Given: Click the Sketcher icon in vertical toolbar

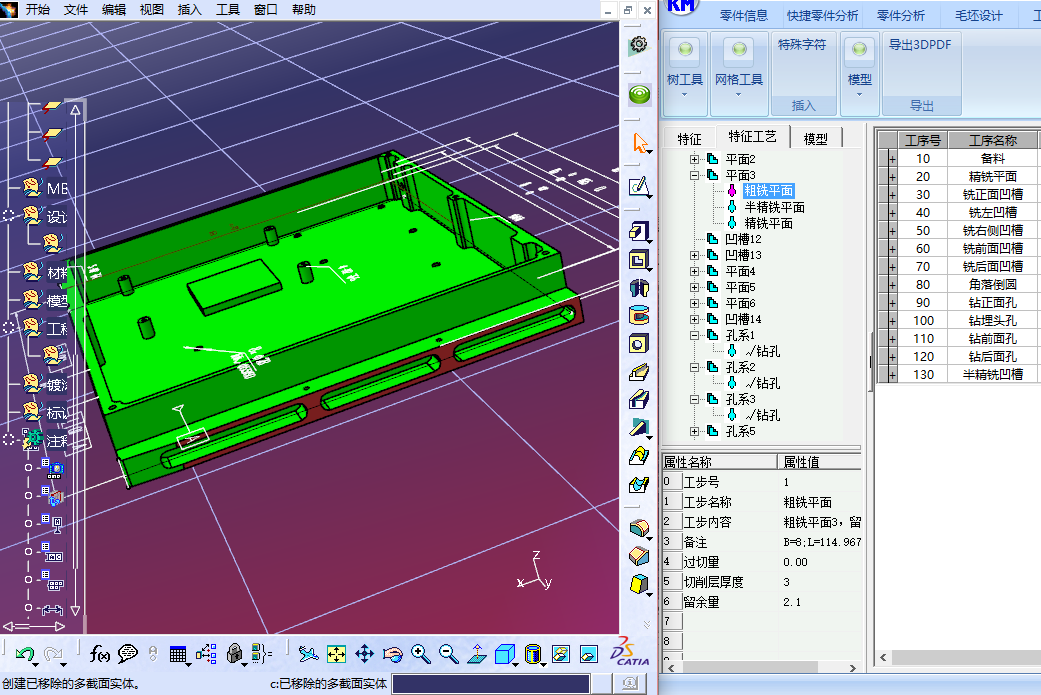Looking at the screenshot, I should point(639,187).
